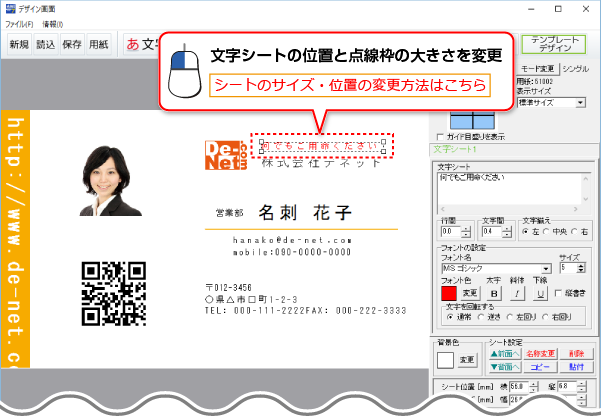This screenshot has height=417, width=601.
Task: Click the font サイズ spinner arrows
Action: coord(581,268)
